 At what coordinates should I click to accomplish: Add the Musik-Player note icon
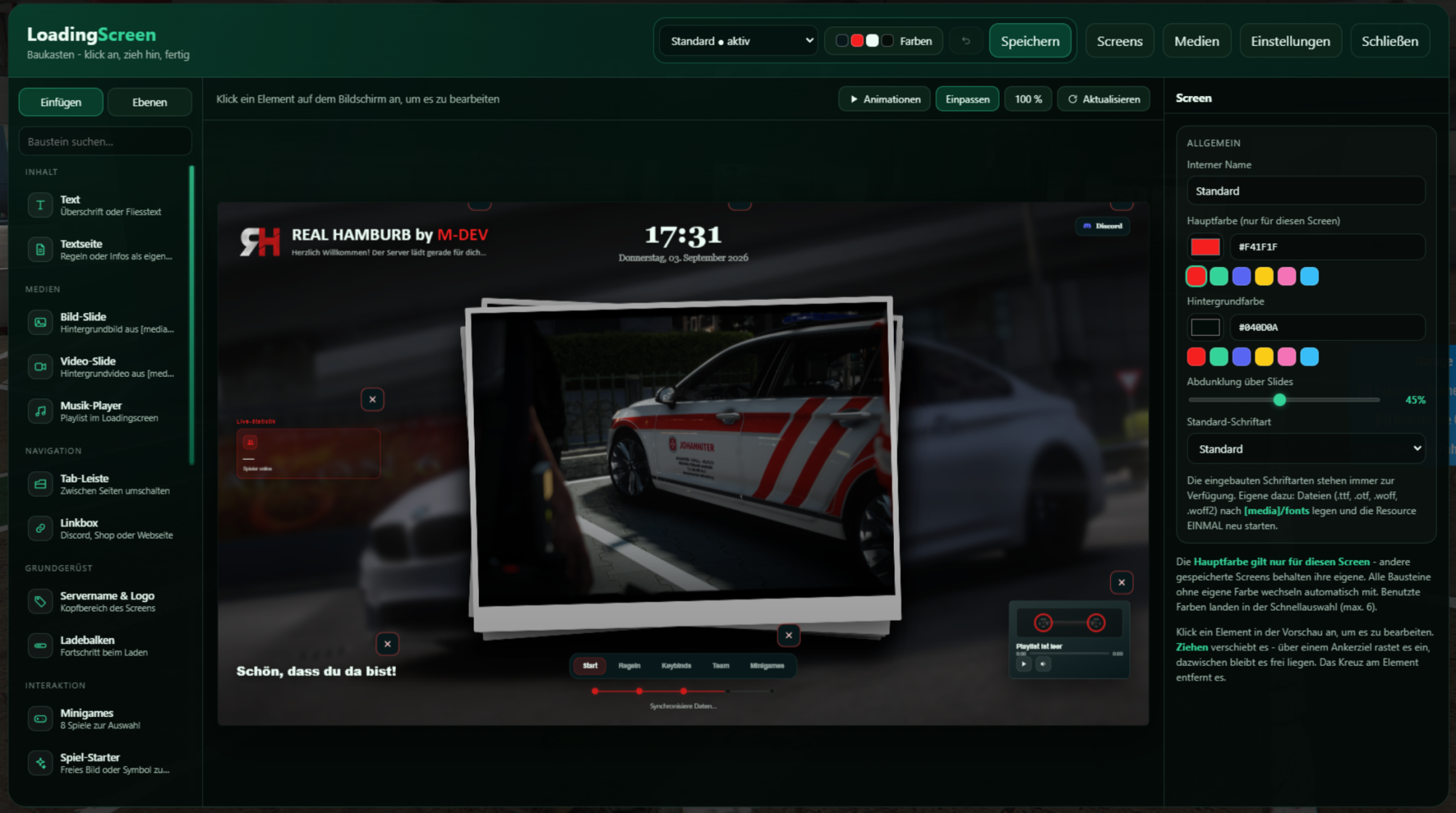coord(40,411)
